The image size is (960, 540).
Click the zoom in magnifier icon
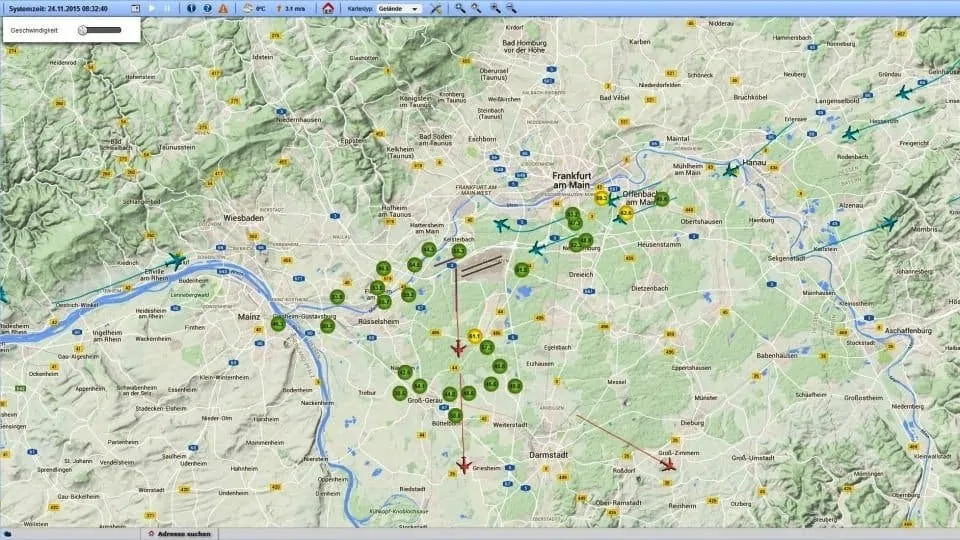[495, 8]
